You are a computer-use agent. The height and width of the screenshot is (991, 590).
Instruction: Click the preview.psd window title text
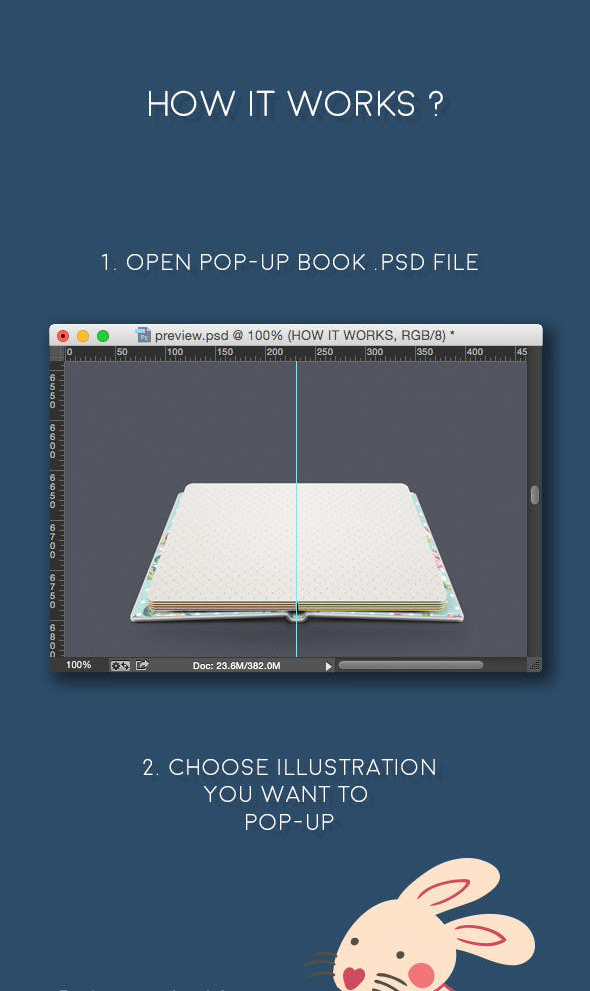[x=304, y=335]
